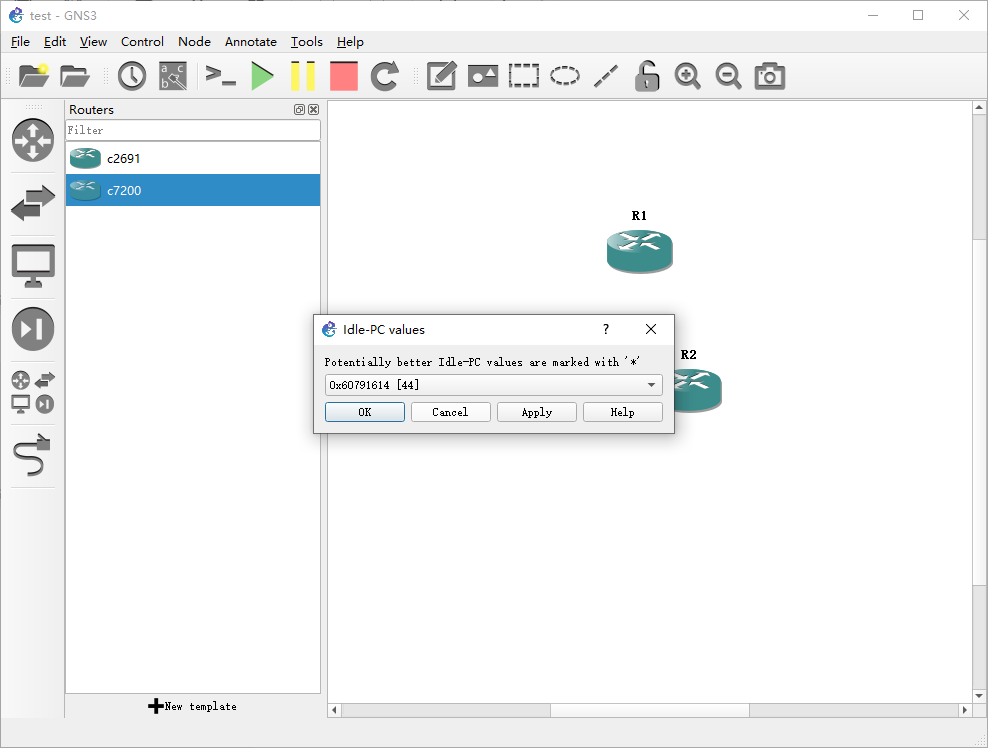This screenshot has width=988, height=748.
Task: Open the snapshot manager clock icon
Action: tap(132, 76)
